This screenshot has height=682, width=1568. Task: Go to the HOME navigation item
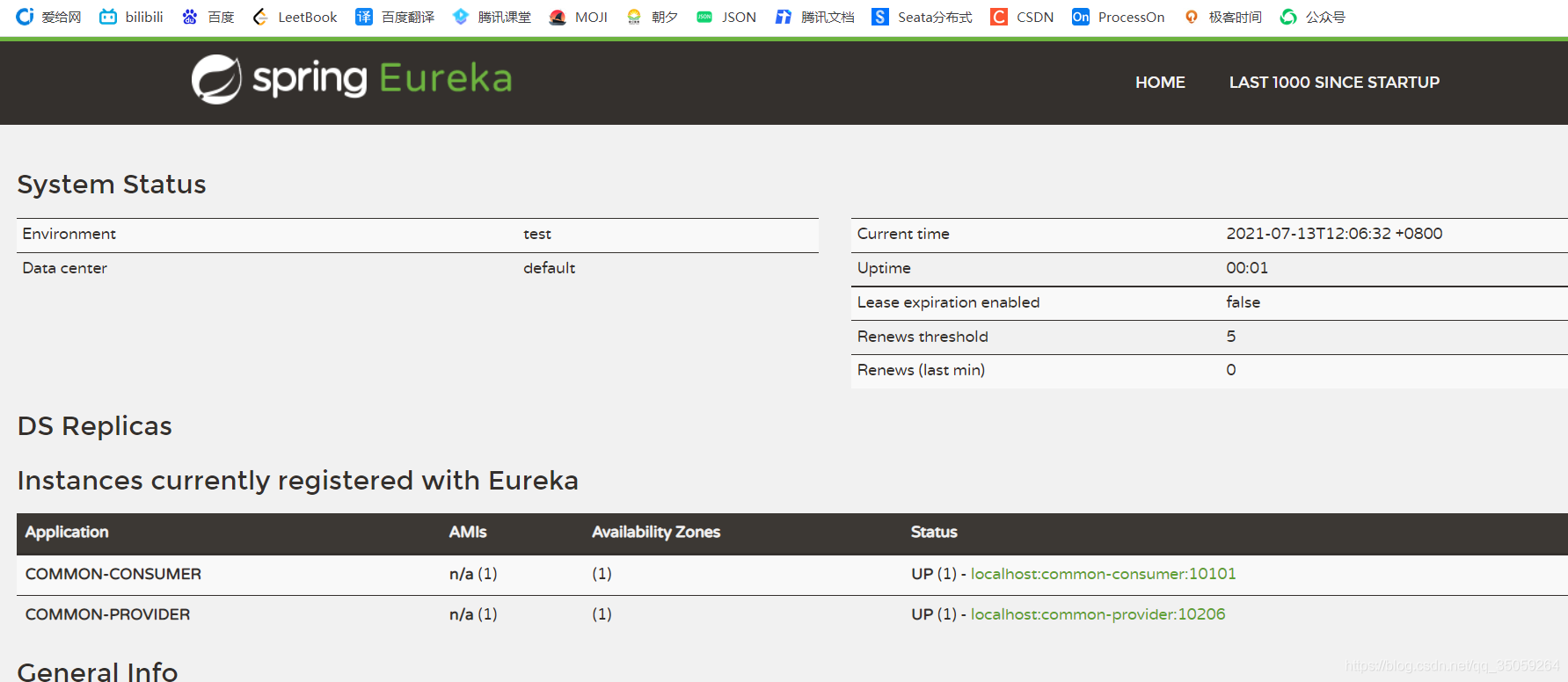(1160, 83)
